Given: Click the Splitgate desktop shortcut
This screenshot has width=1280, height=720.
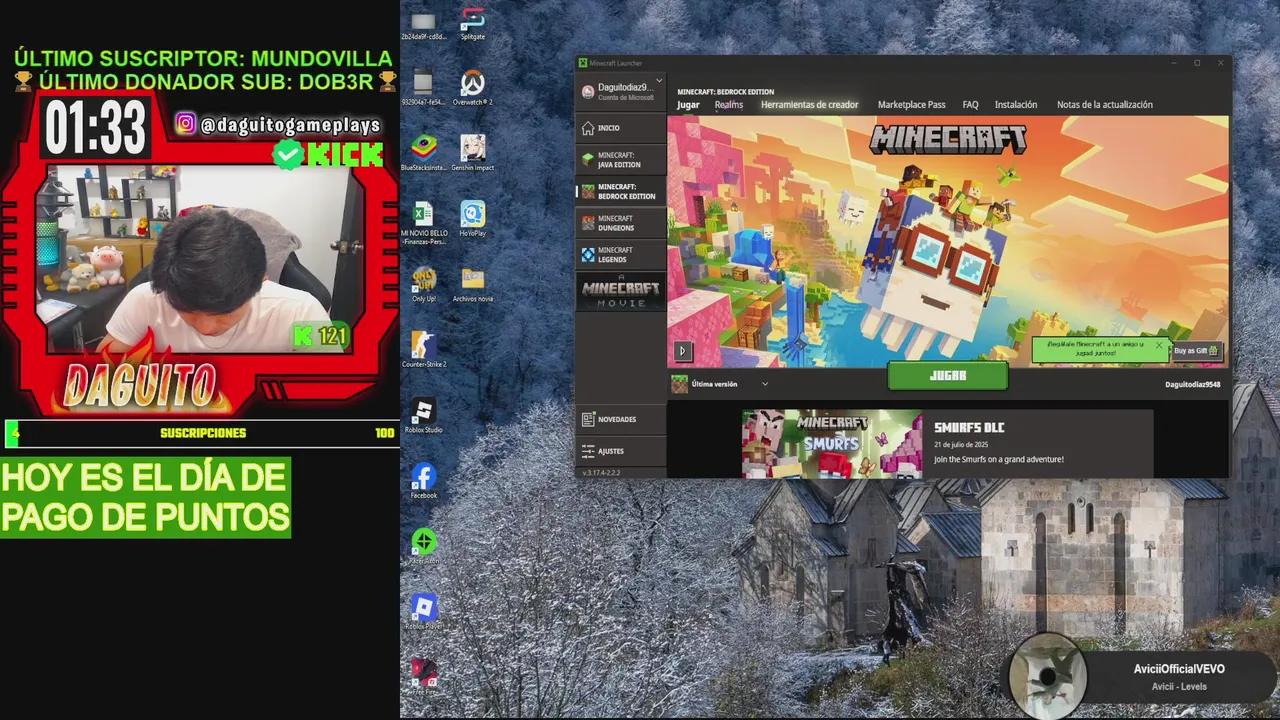Looking at the screenshot, I should [473, 25].
